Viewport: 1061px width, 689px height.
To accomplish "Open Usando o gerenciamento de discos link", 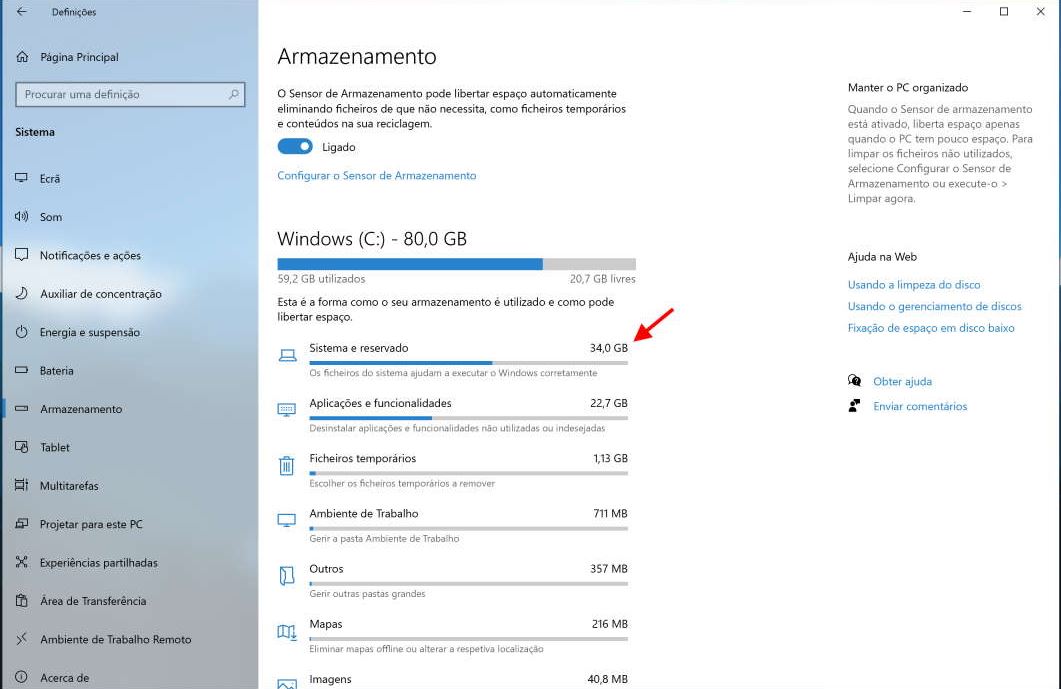I will 934,306.
